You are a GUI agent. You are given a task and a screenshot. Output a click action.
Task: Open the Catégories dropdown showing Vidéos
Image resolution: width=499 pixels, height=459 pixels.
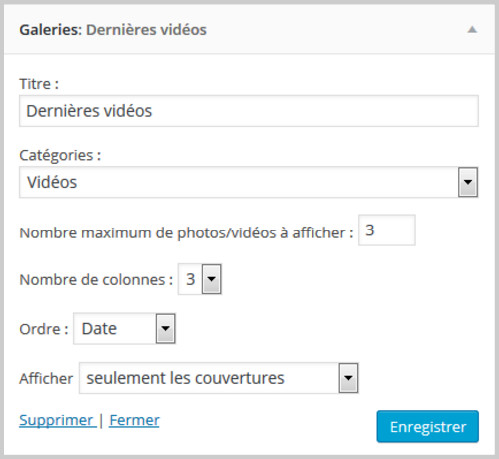(x=249, y=182)
